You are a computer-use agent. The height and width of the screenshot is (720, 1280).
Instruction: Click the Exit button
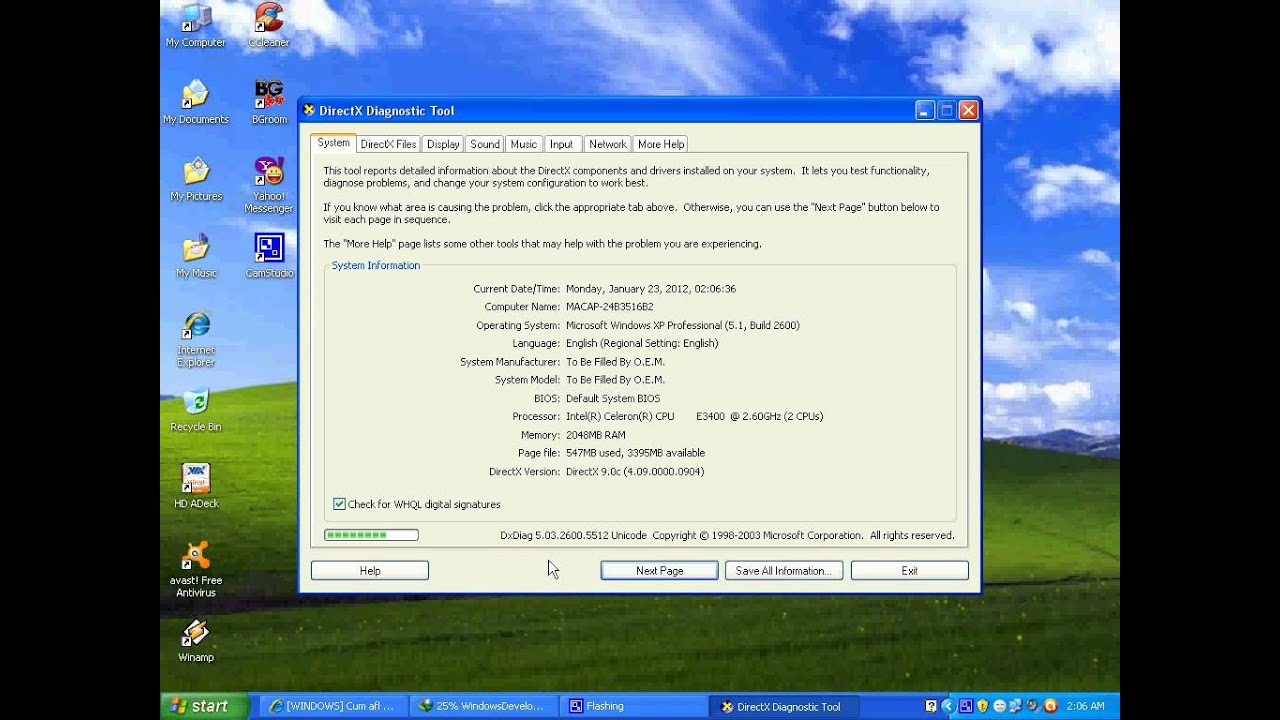909,570
